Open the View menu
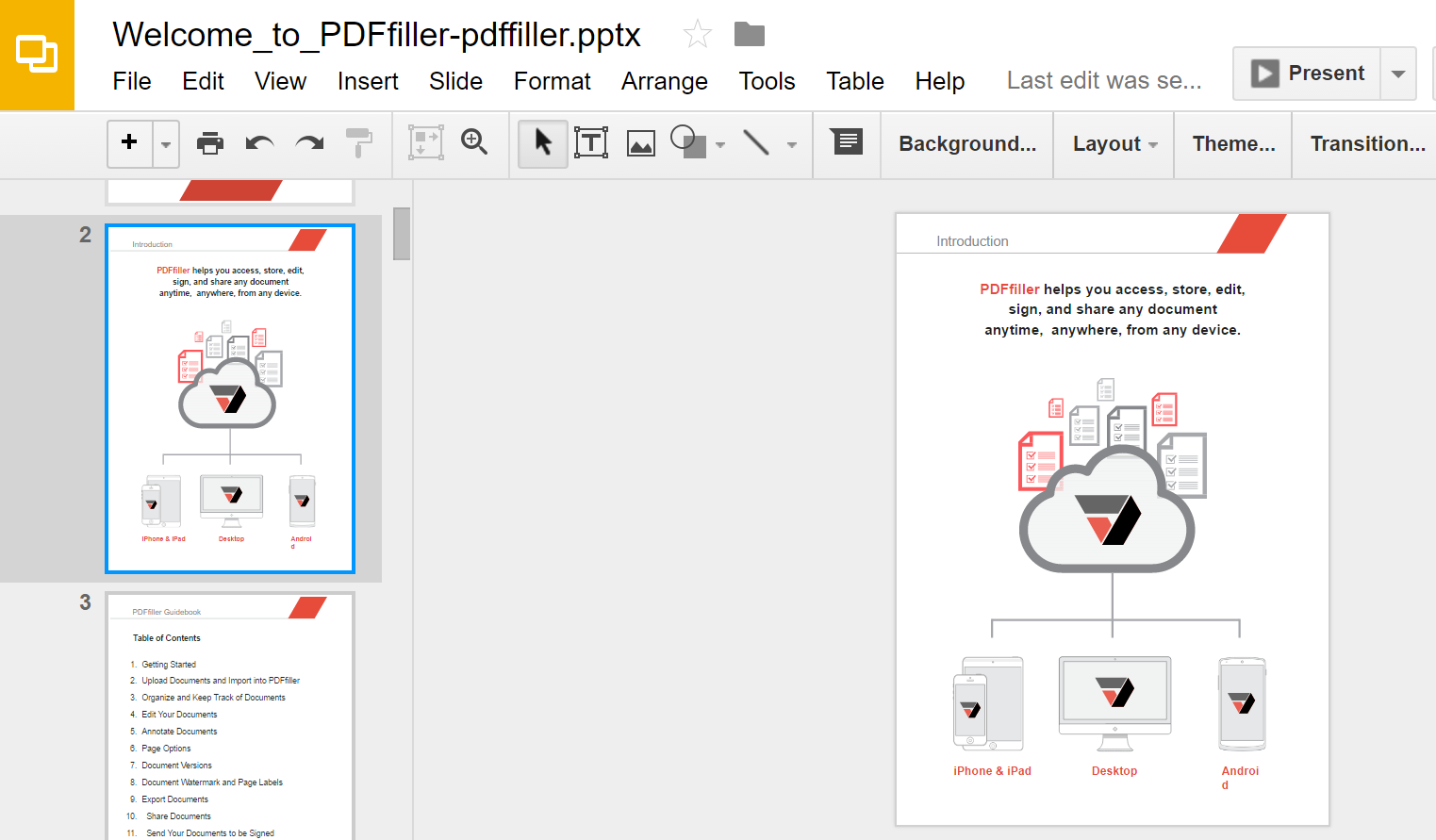Viewport: 1436px width, 840px height. 280,81
